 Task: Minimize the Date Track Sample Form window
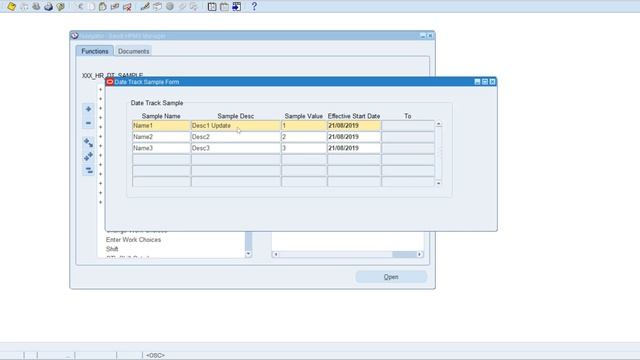point(477,82)
